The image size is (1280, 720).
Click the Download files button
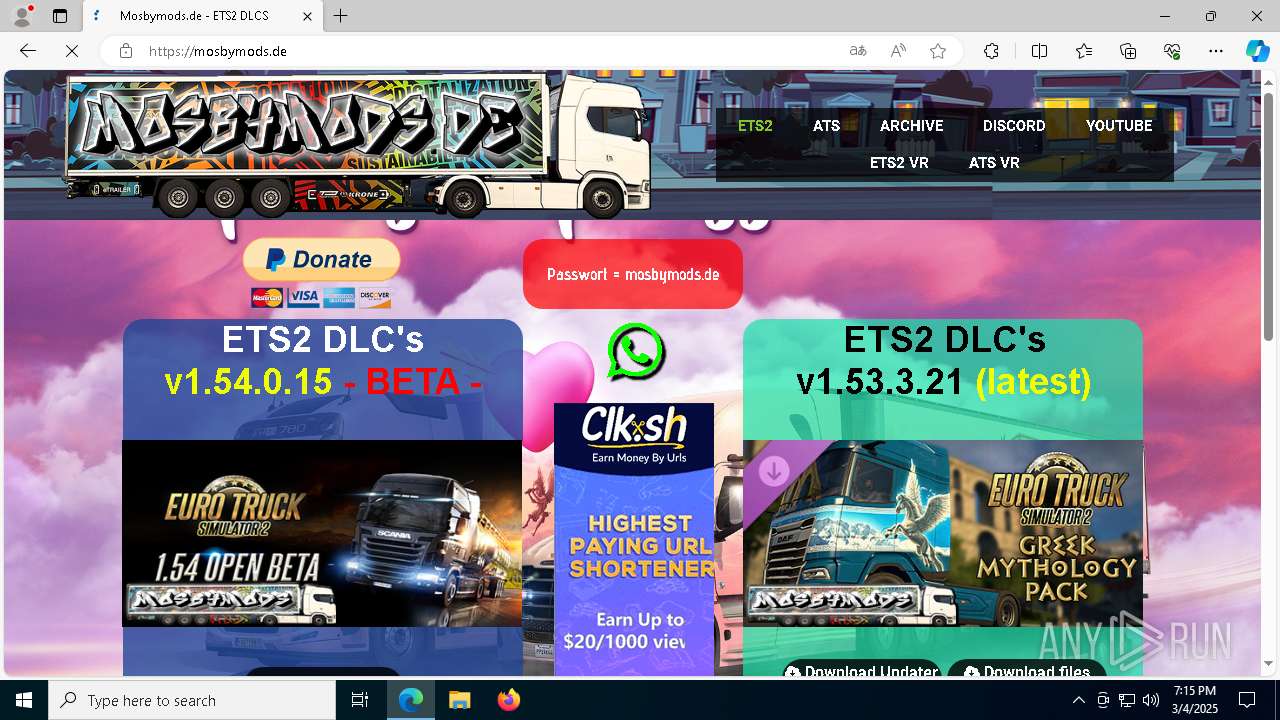[1027, 669]
